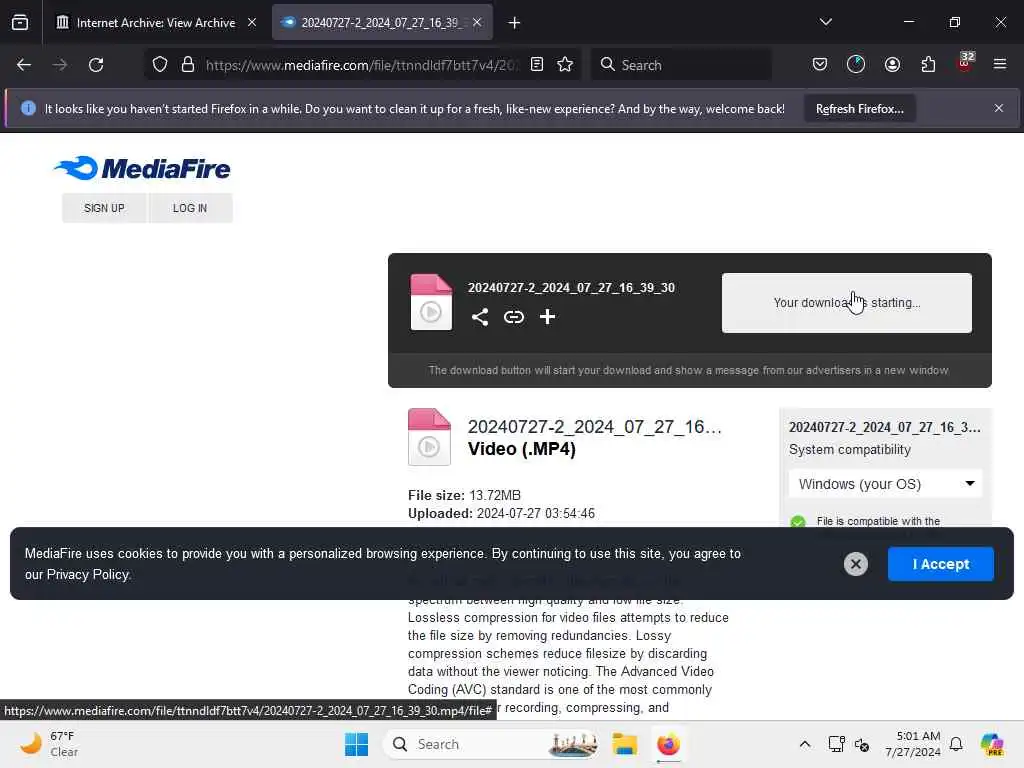Open the Firefox account icon

892,64
